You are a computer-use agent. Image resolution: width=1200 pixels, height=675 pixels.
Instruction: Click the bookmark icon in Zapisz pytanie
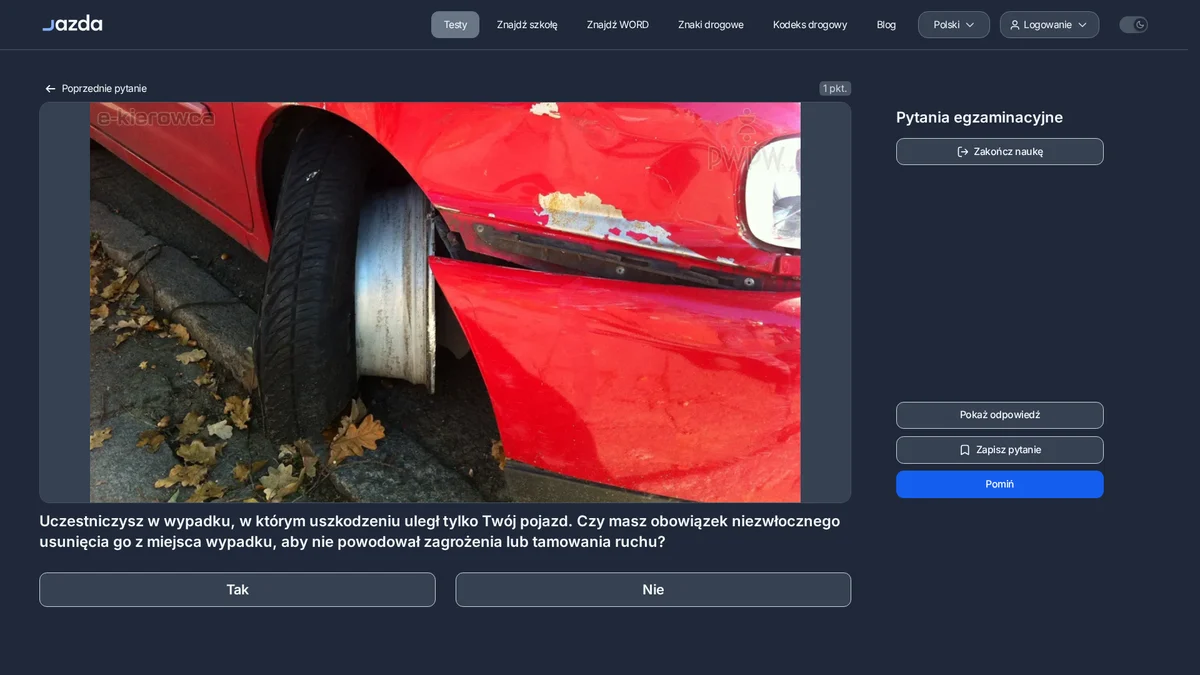coord(965,450)
